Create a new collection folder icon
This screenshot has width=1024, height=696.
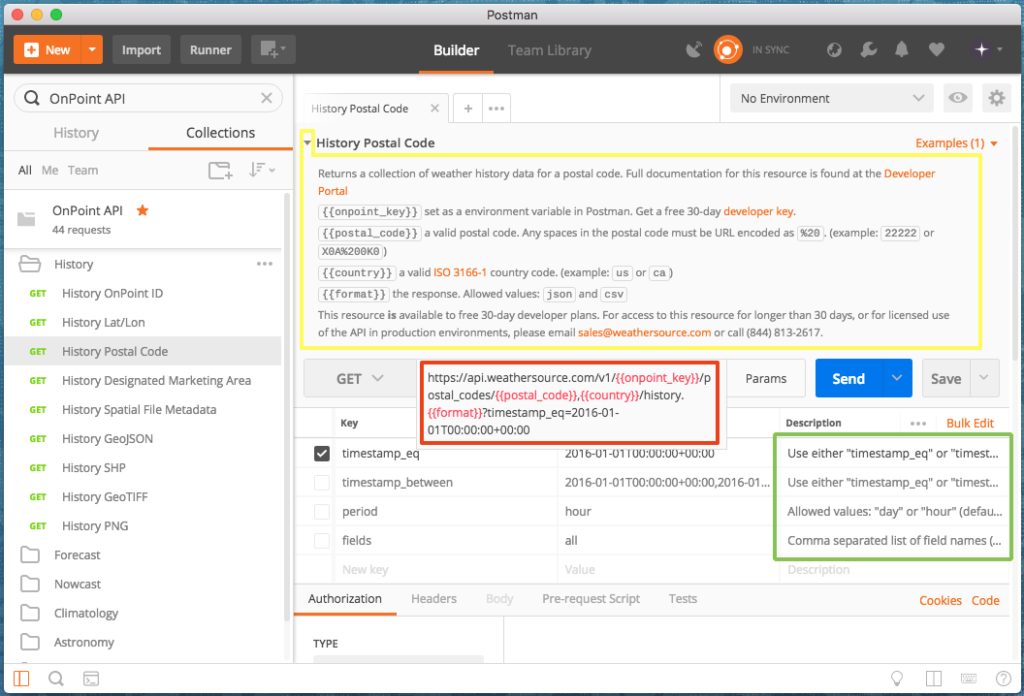coord(221,170)
